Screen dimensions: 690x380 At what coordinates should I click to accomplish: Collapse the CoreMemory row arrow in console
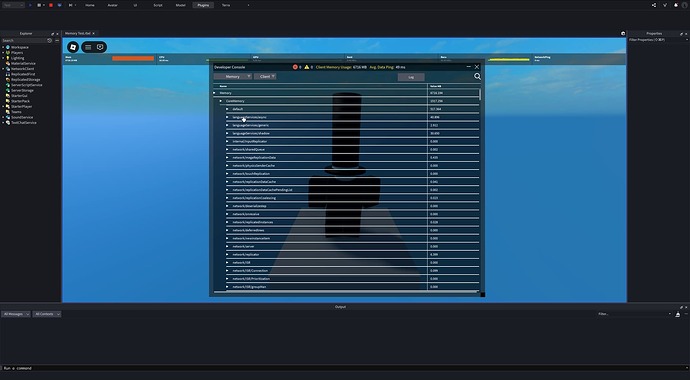click(x=221, y=101)
